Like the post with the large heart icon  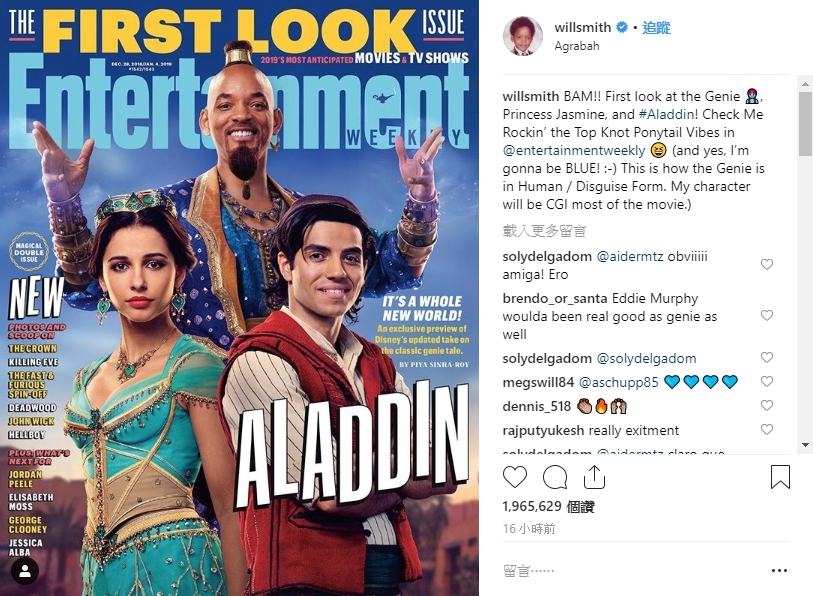tap(515, 477)
